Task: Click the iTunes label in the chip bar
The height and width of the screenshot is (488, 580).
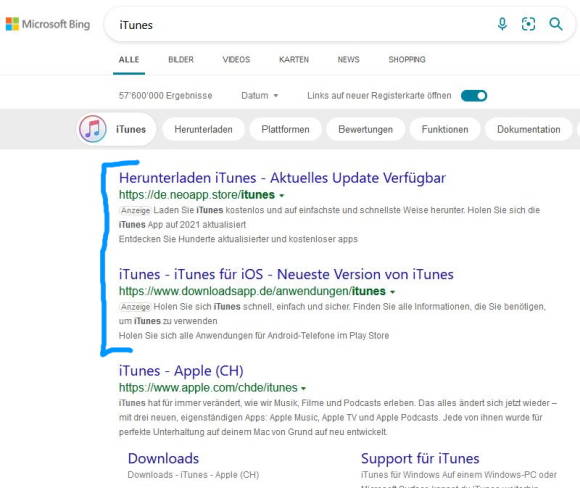Action: [131, 129]
